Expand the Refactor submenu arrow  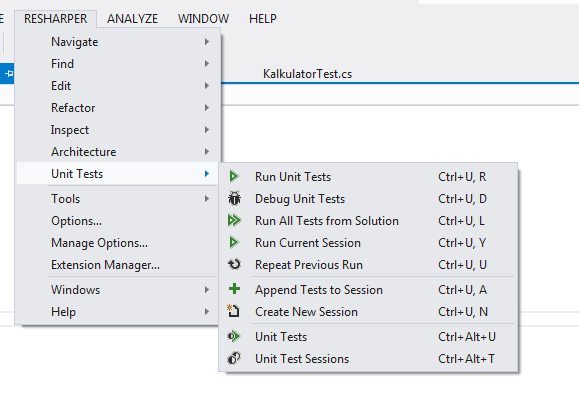[207, 107]
